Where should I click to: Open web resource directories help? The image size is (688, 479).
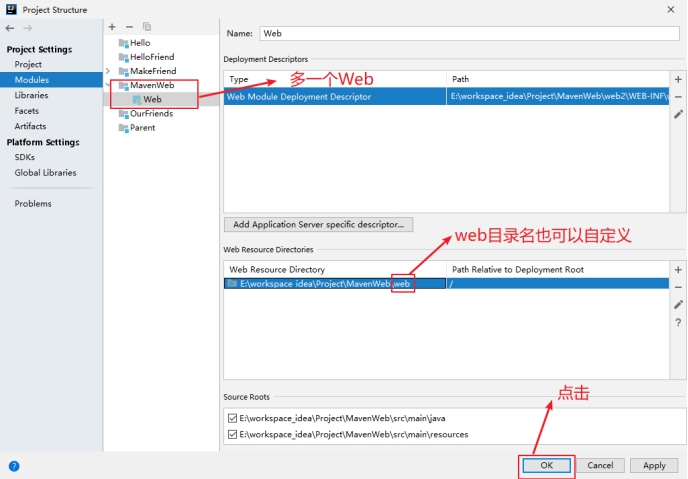tap(678, 322)
